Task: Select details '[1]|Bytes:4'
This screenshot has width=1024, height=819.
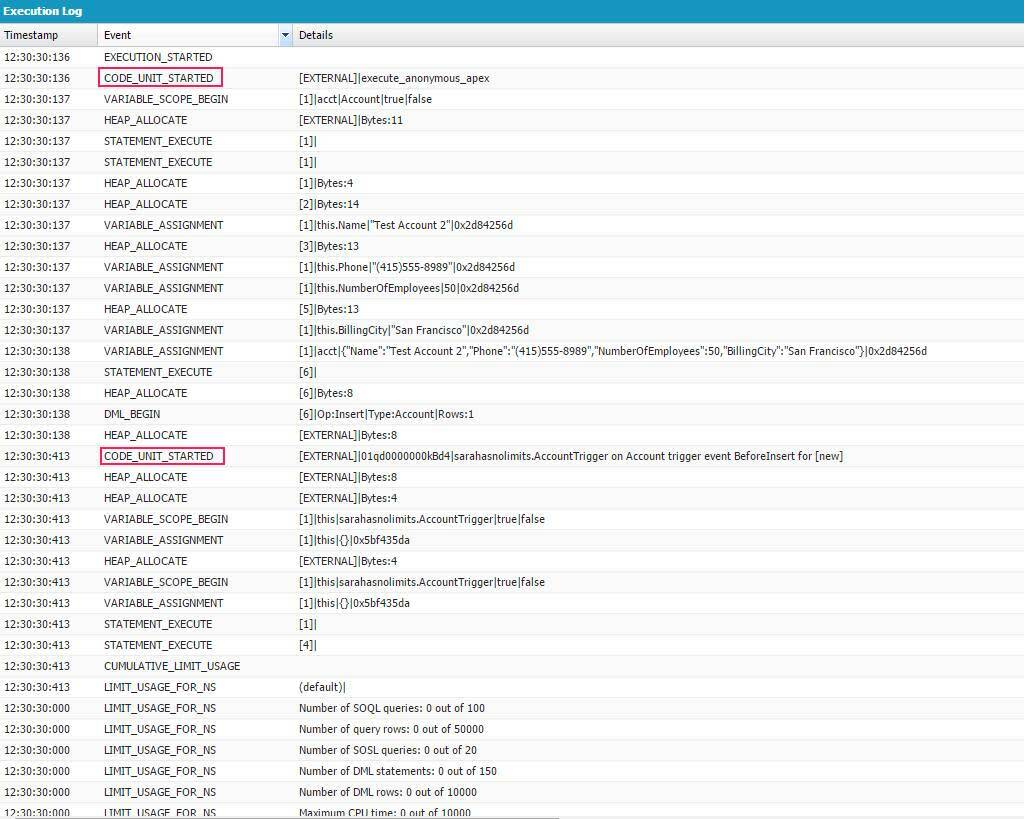Action: click(326, 183)
